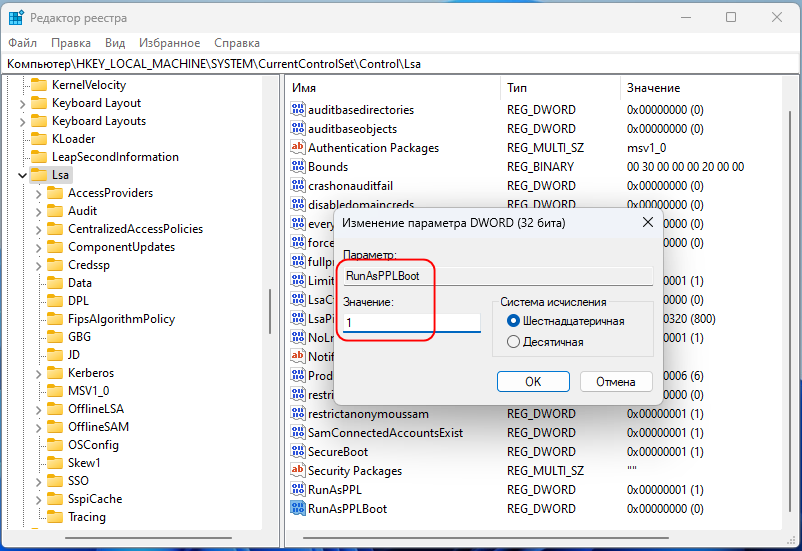
Task: Click the Keyboard Layout folder icon
Action: (x=39, y=102)
